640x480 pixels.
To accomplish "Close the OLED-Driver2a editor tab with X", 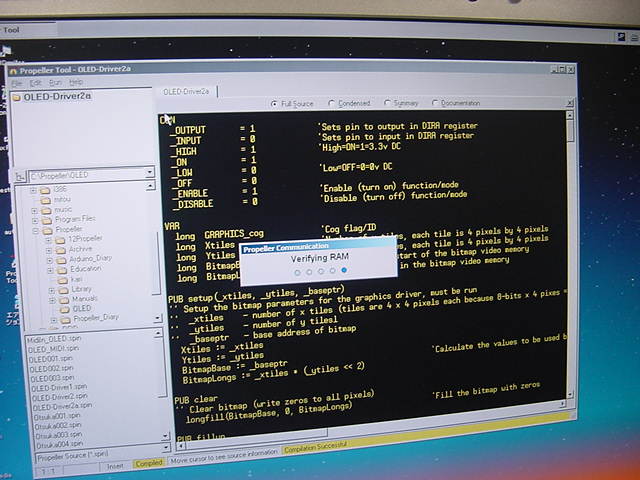I will (x=570, y=103).
